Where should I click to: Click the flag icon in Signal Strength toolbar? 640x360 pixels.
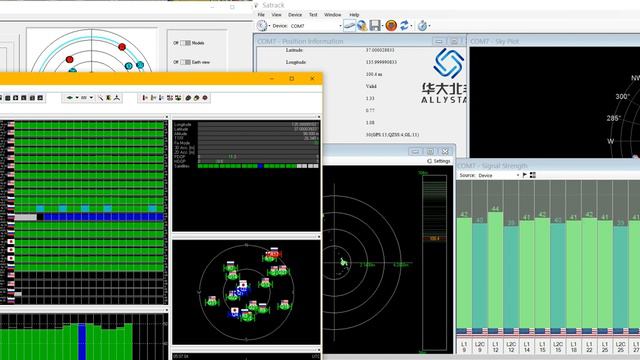tap(524, 175)
